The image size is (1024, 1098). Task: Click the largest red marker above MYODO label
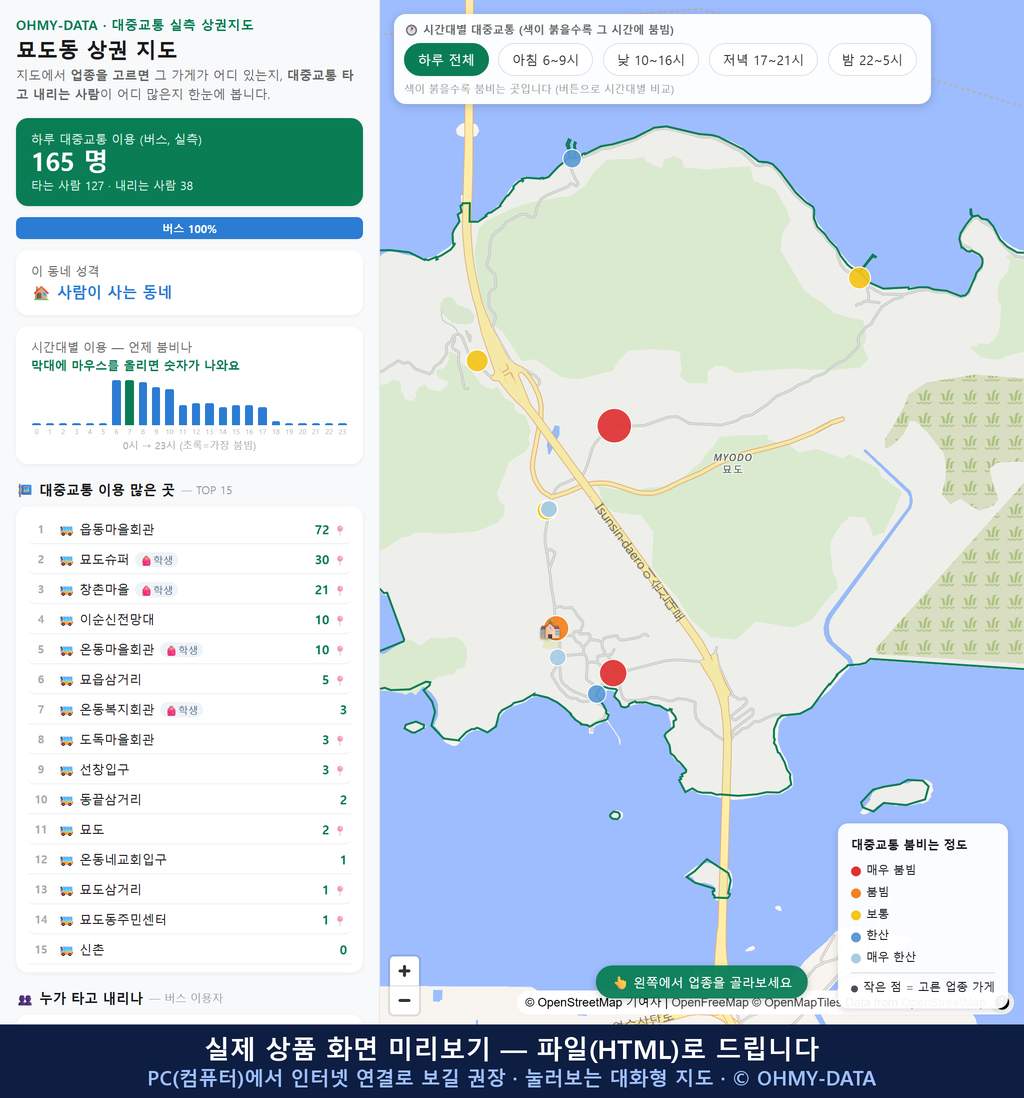tap(614, 426)
